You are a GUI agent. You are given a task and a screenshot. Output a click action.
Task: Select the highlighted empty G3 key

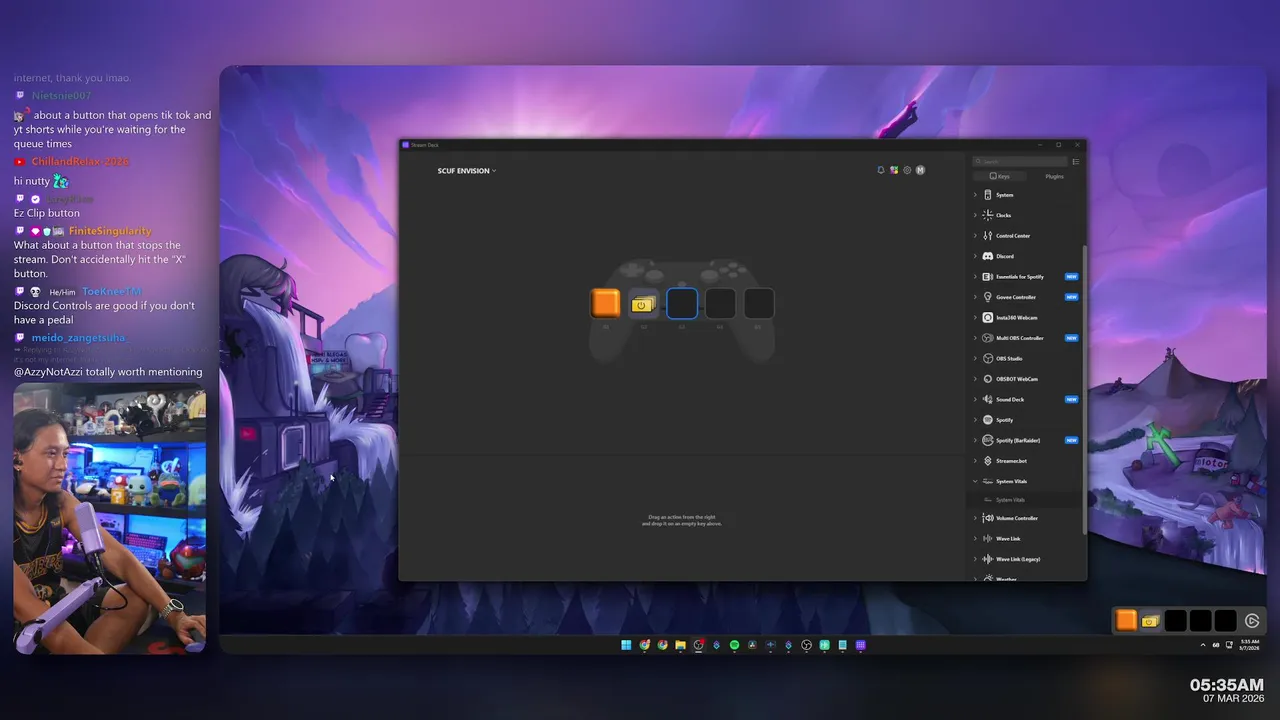point(682,303)
